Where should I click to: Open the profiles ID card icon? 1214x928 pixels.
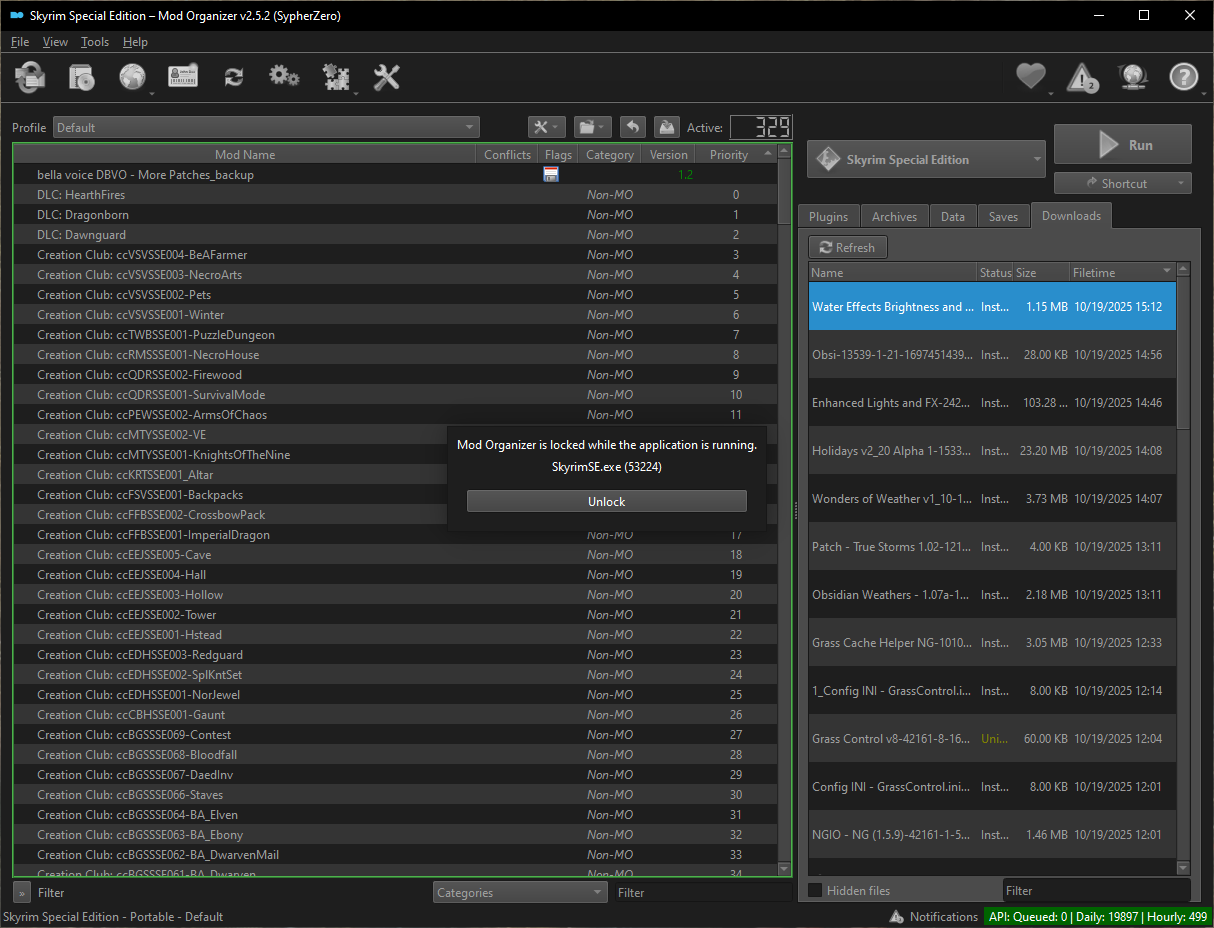[x=183, y=77]
